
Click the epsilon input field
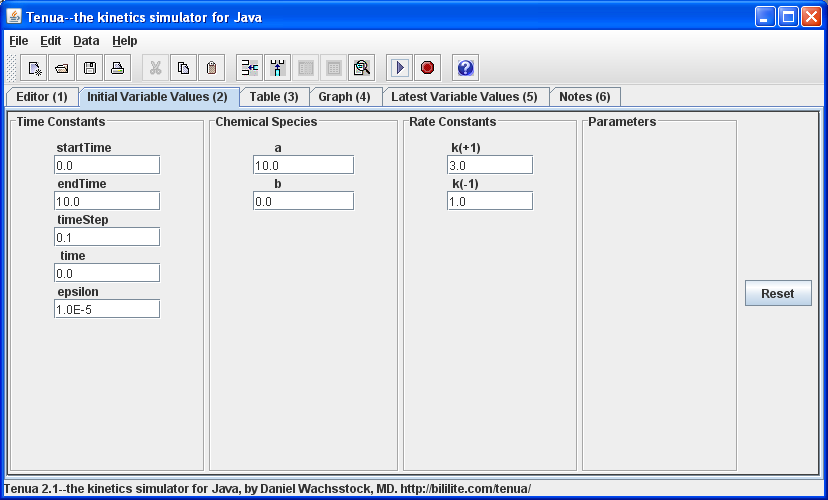pyautogui.click(x=107, y=309)
